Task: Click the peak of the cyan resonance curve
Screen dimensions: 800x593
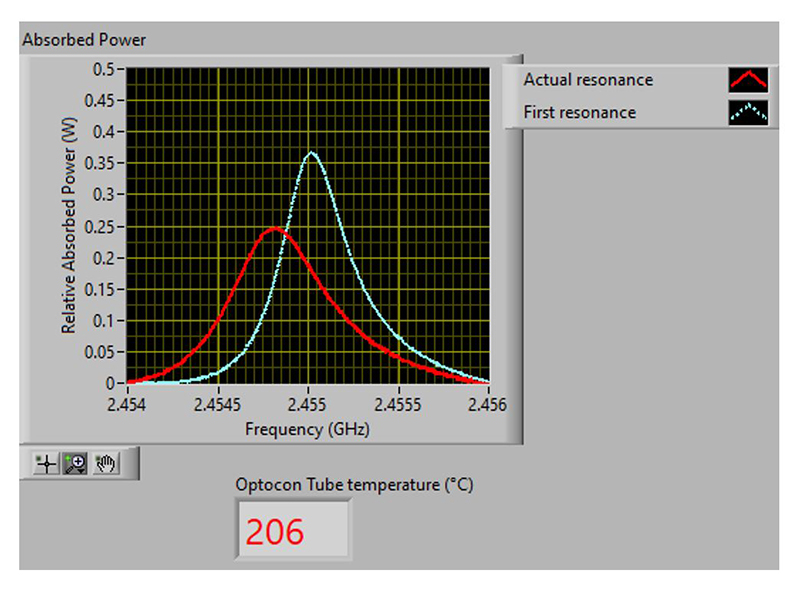Action: click(x=311, y=153)
